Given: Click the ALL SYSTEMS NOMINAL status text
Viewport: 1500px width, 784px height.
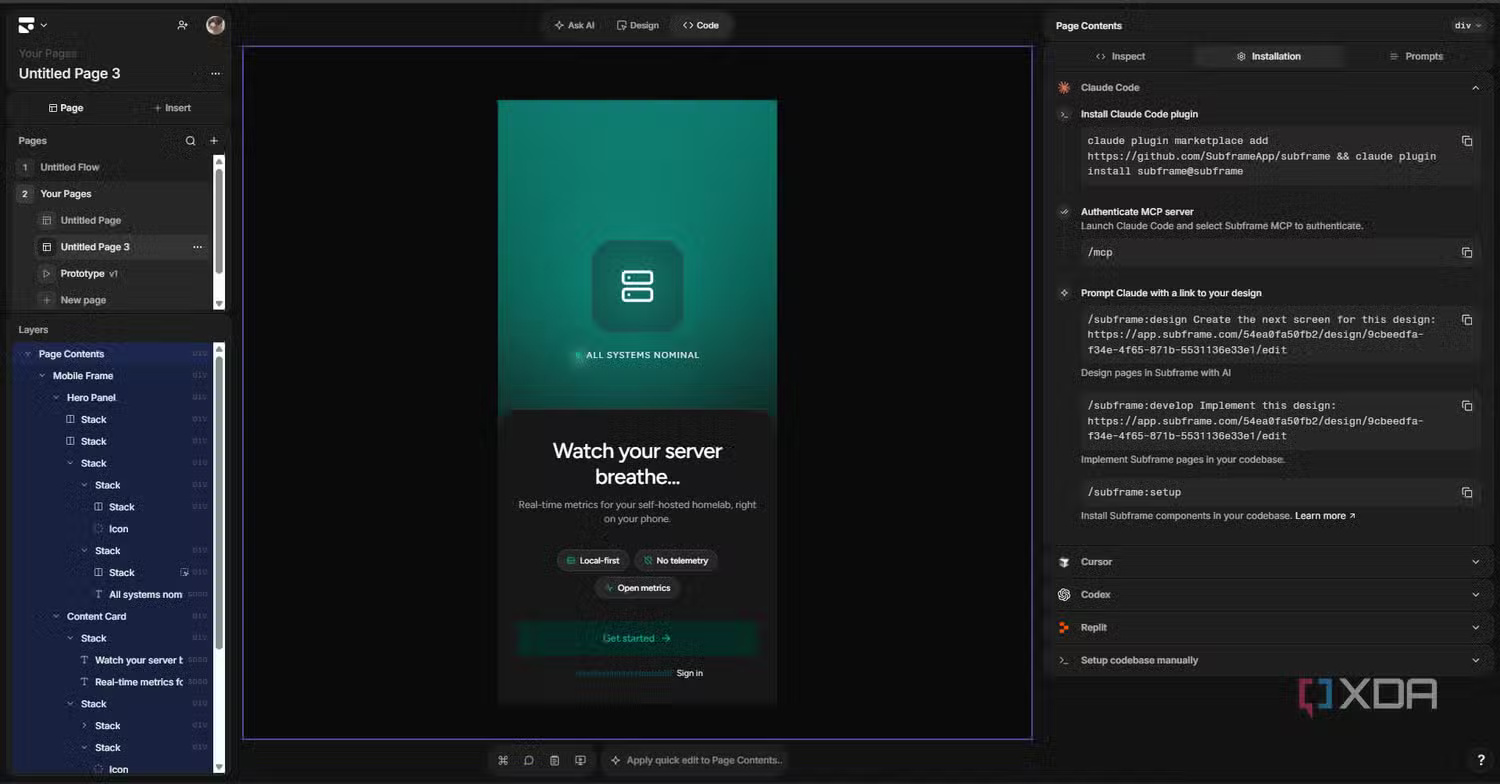Looking at the screenshot, I should point(642,355).
